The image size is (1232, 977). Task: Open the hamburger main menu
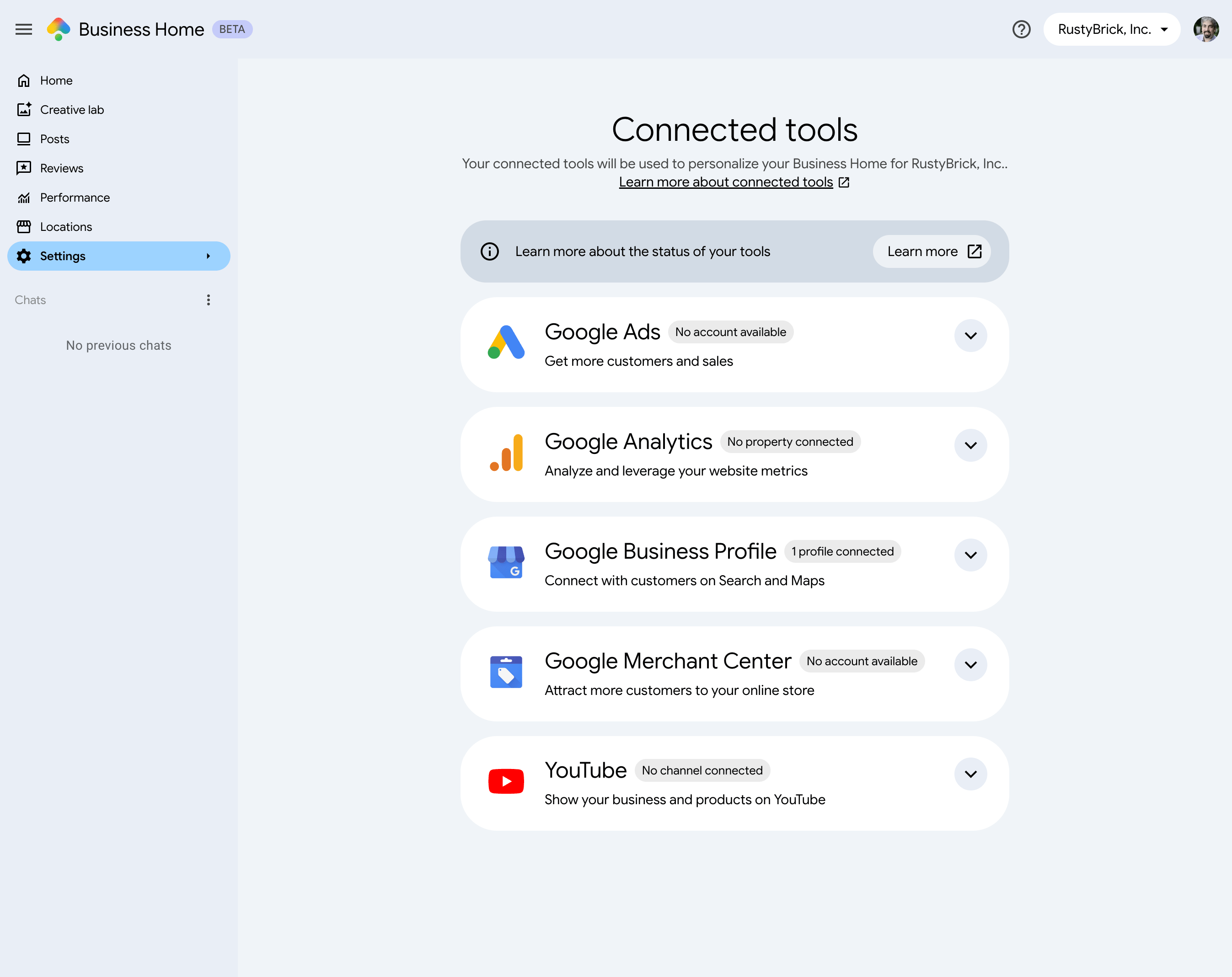pyautogui.click(x=23, y=29)
